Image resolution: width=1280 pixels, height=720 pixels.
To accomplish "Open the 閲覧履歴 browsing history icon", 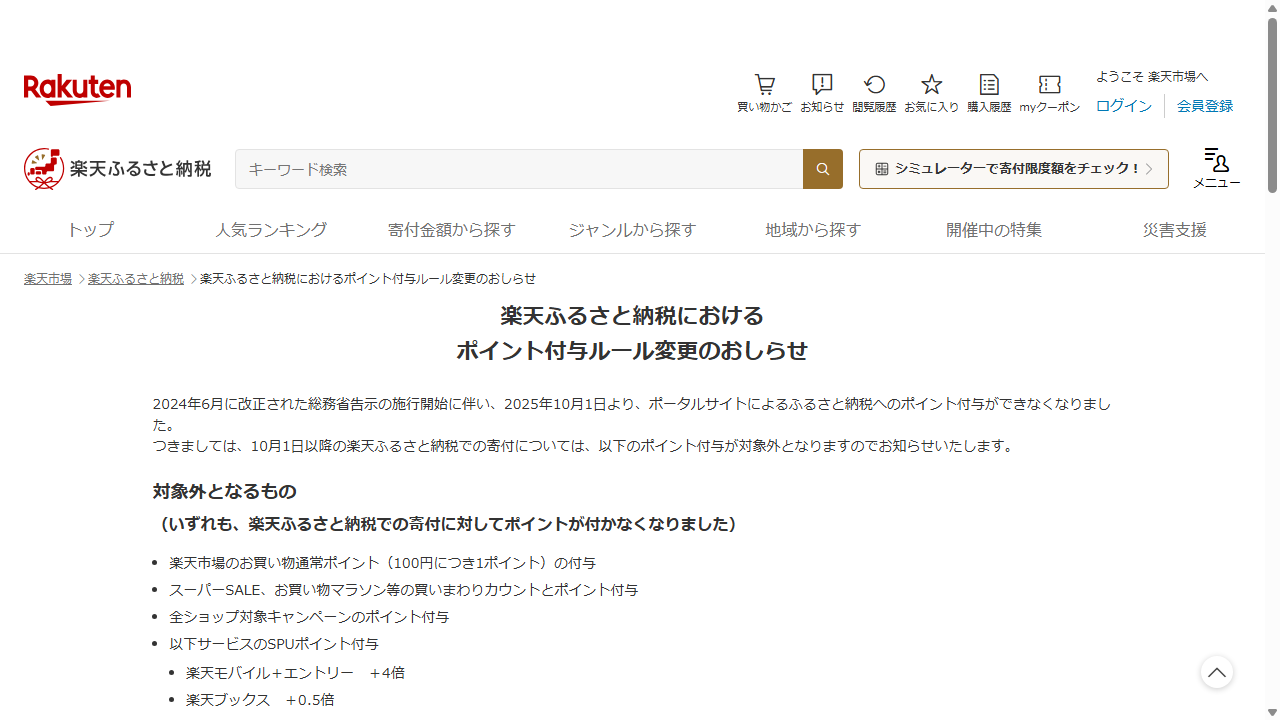I will click(x=875, y=93).
